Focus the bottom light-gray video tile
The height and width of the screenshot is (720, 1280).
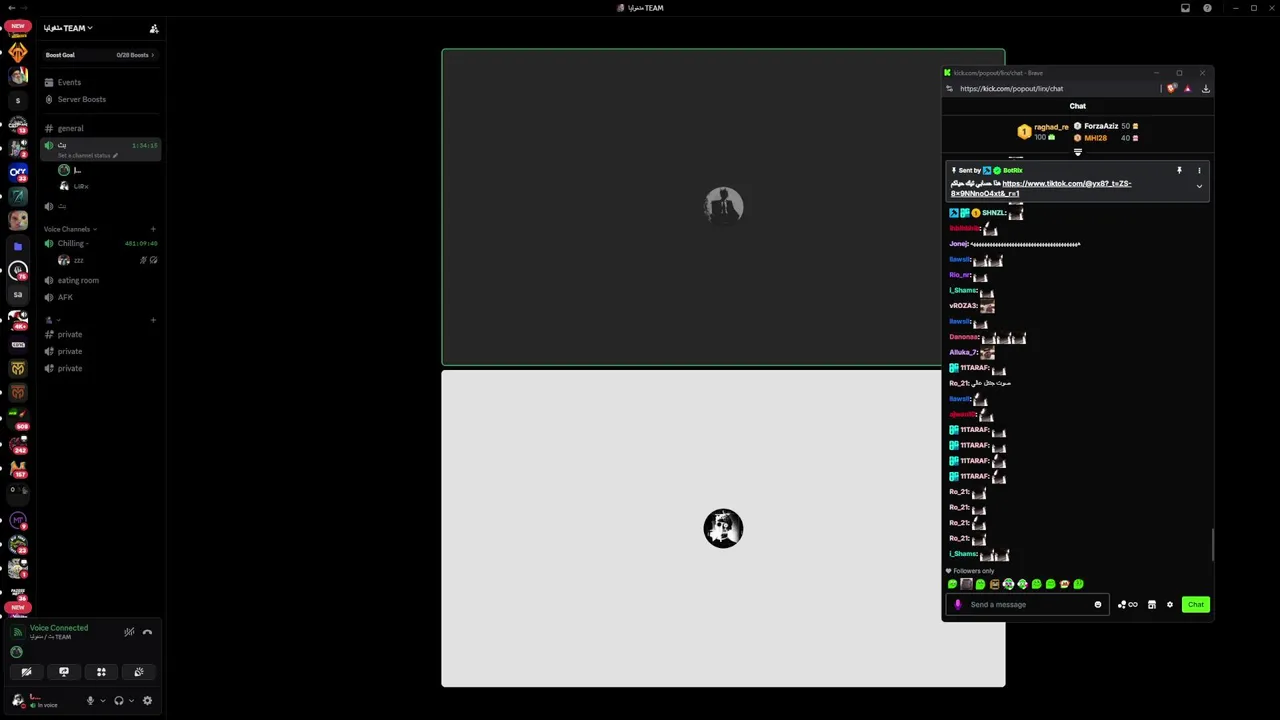(723, 528)
